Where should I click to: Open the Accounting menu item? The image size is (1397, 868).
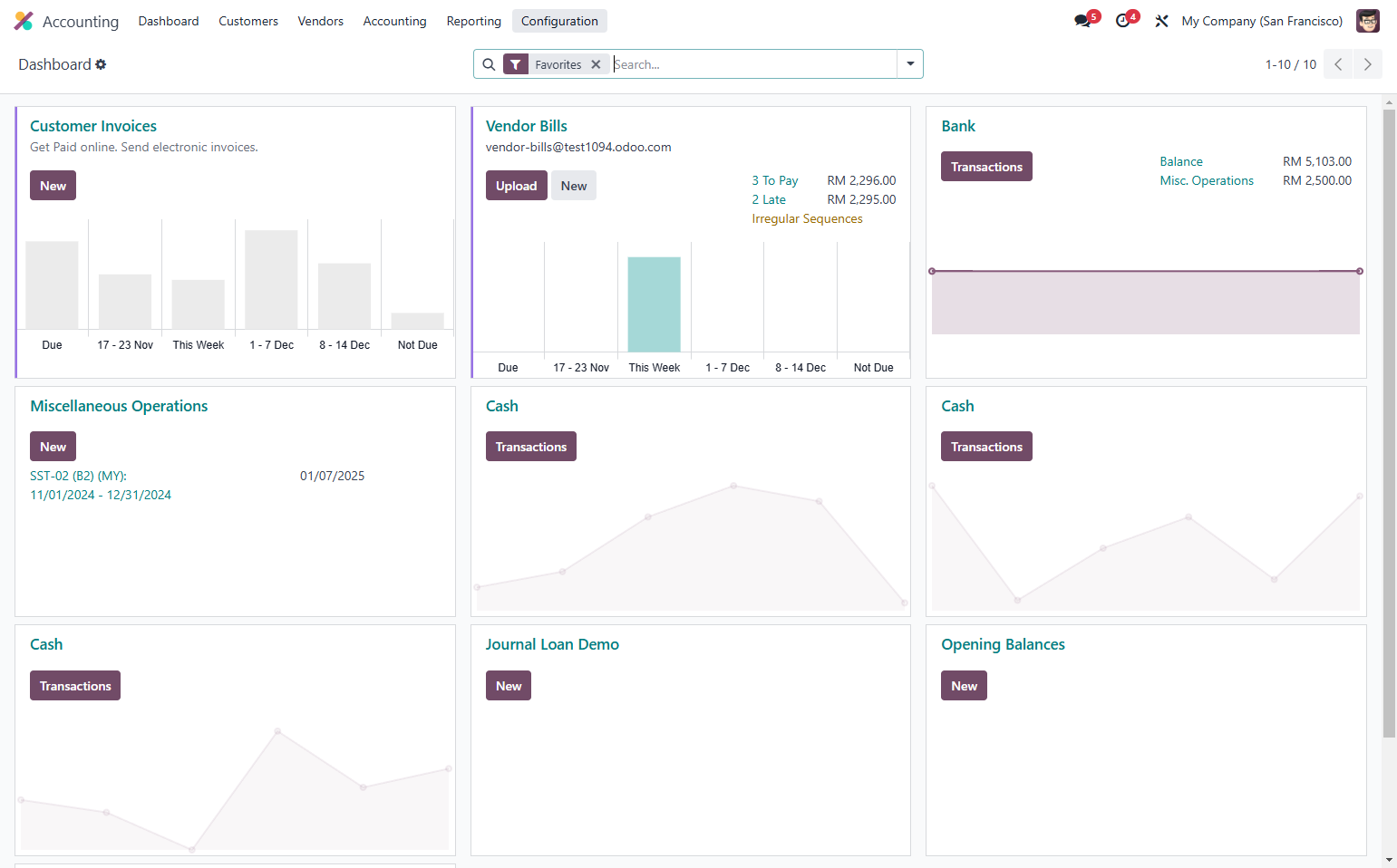point(394,21)
